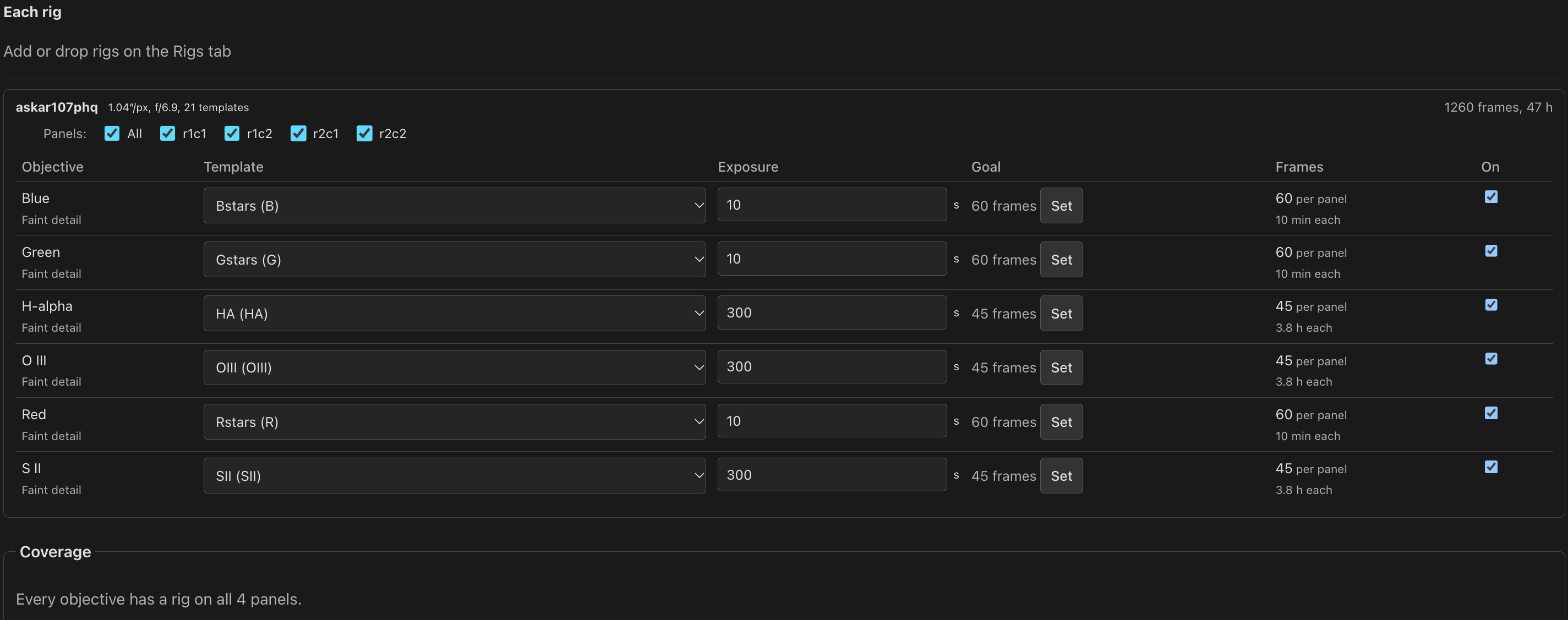The height and width of the screenshot is (620, 1568).
Task: Uncheck the r1c2 panel checkbox
Action: [x=232, y=133]
